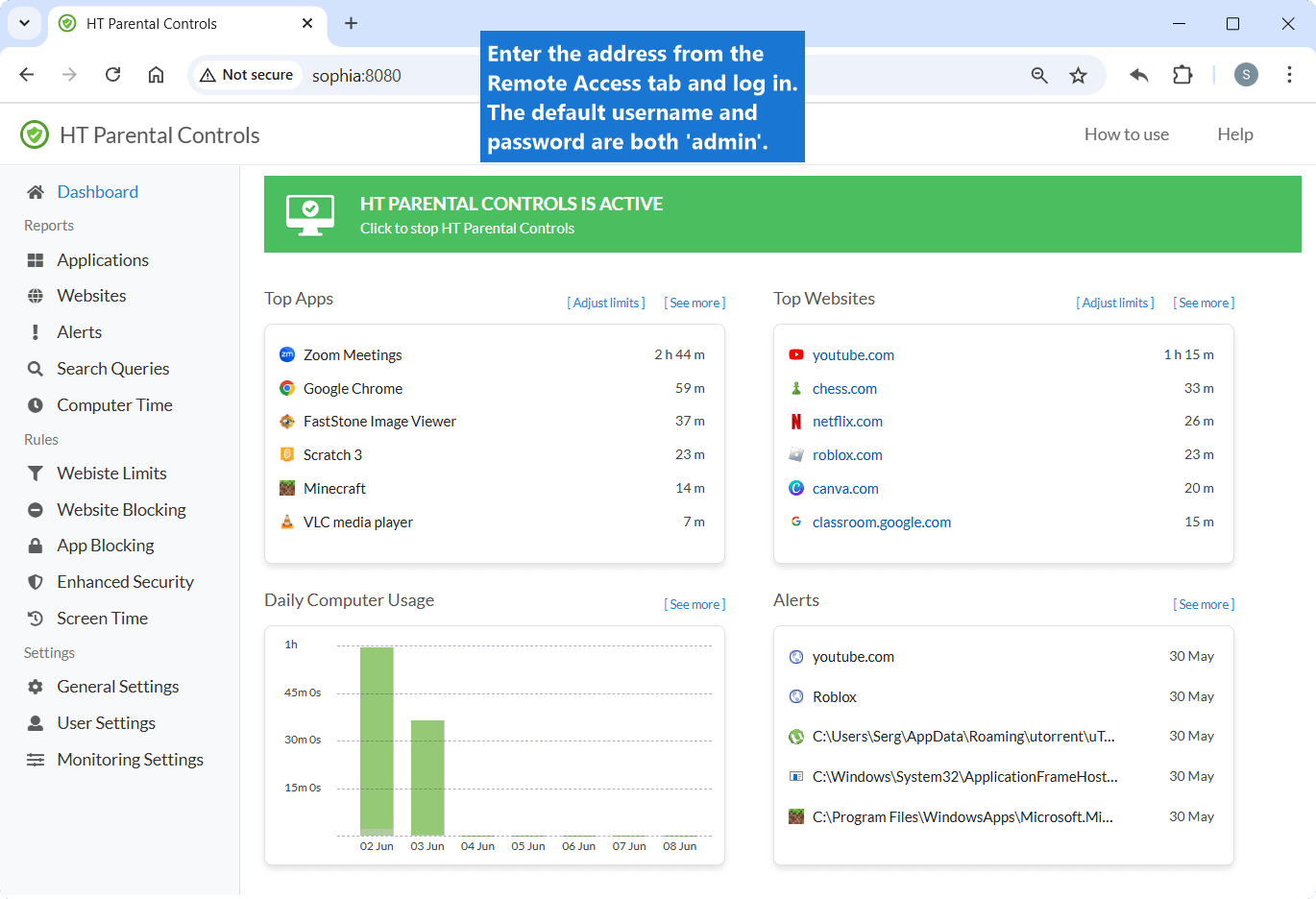This screenshot has height=899, width=1316.
Task: Click the Screen Time history icon
Action: 36,619
